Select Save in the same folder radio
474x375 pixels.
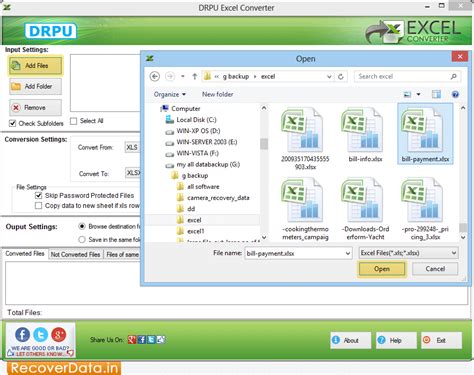(x=82, y=240)
